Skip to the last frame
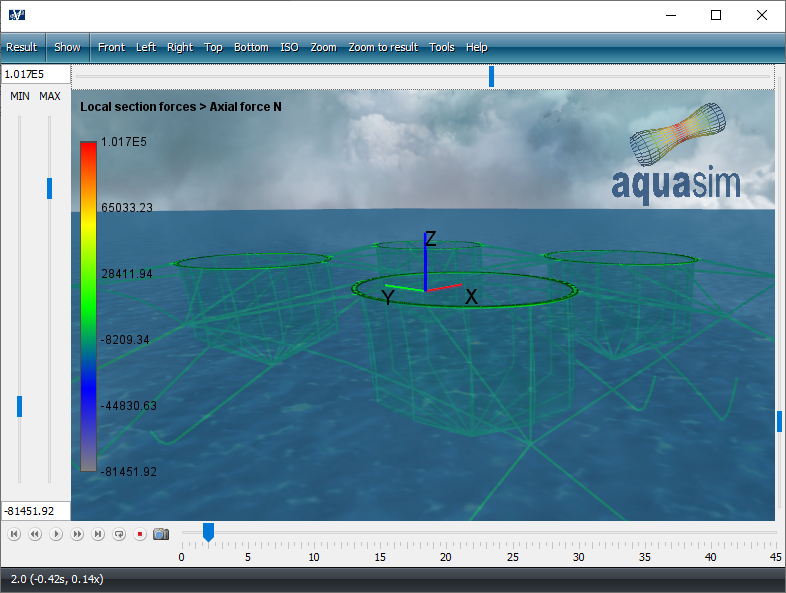This screenshot has height=593, width=786. click(x=98, y=534)
